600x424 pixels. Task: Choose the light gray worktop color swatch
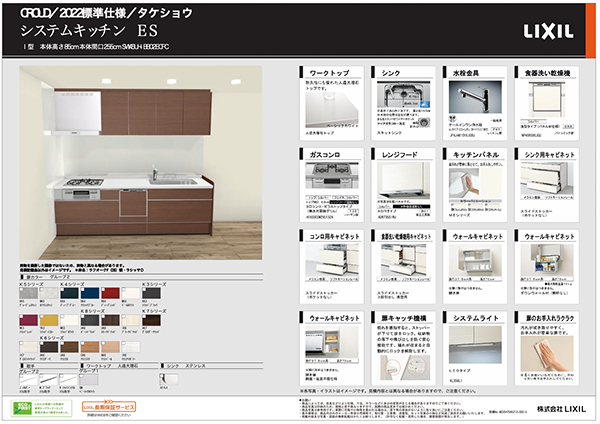tap(88, 380)
